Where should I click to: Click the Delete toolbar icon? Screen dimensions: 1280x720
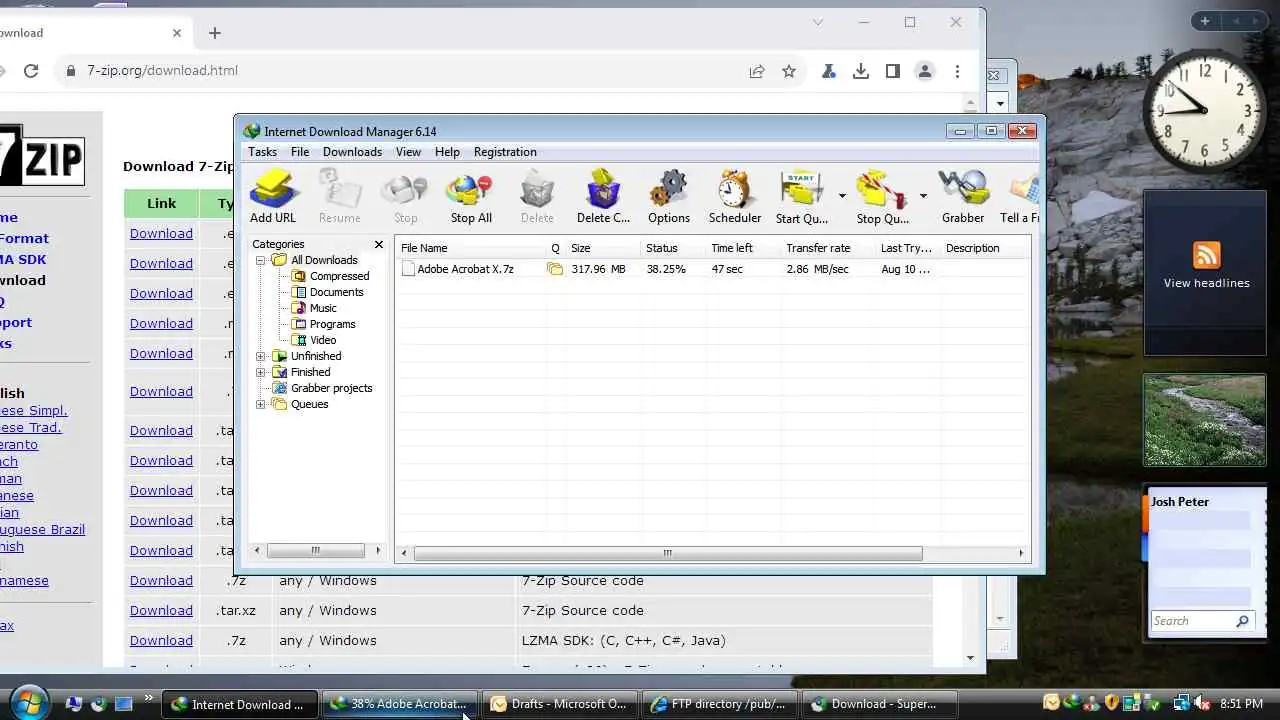coord(537,197)
